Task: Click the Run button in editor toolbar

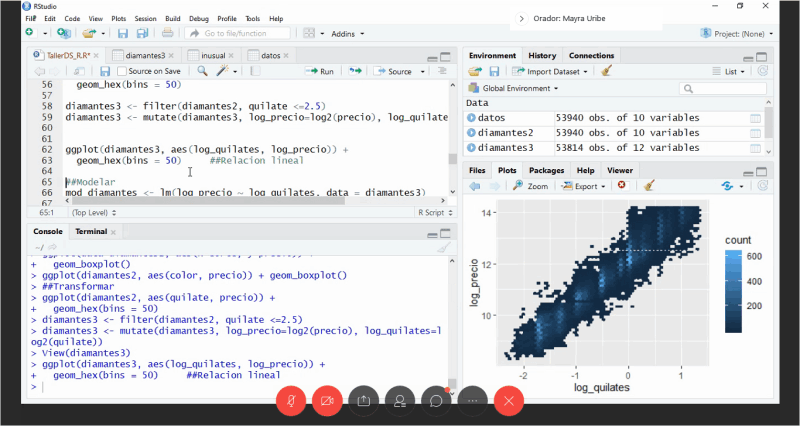Action: pos(321,71)
